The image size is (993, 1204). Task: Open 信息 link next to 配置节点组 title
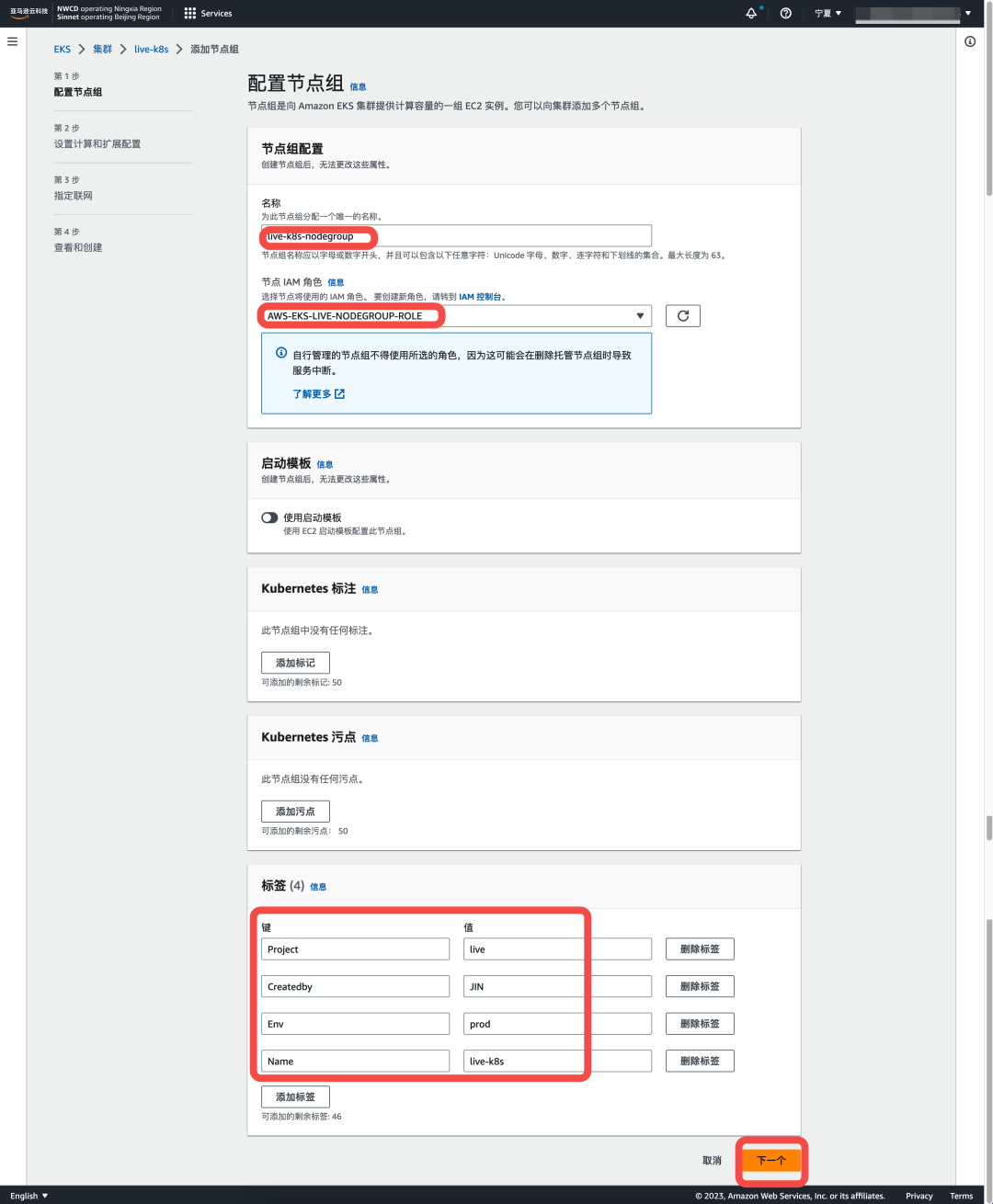[358, 86]
